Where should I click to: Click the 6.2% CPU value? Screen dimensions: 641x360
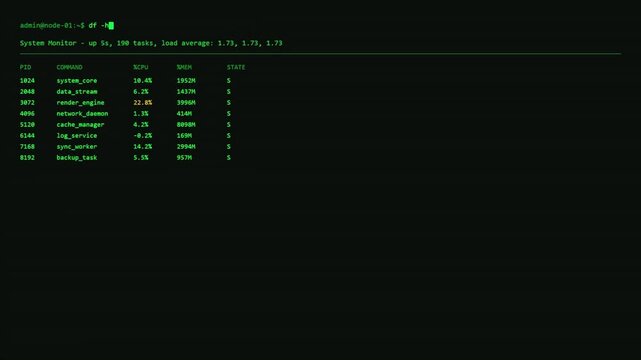coord(141,92)
